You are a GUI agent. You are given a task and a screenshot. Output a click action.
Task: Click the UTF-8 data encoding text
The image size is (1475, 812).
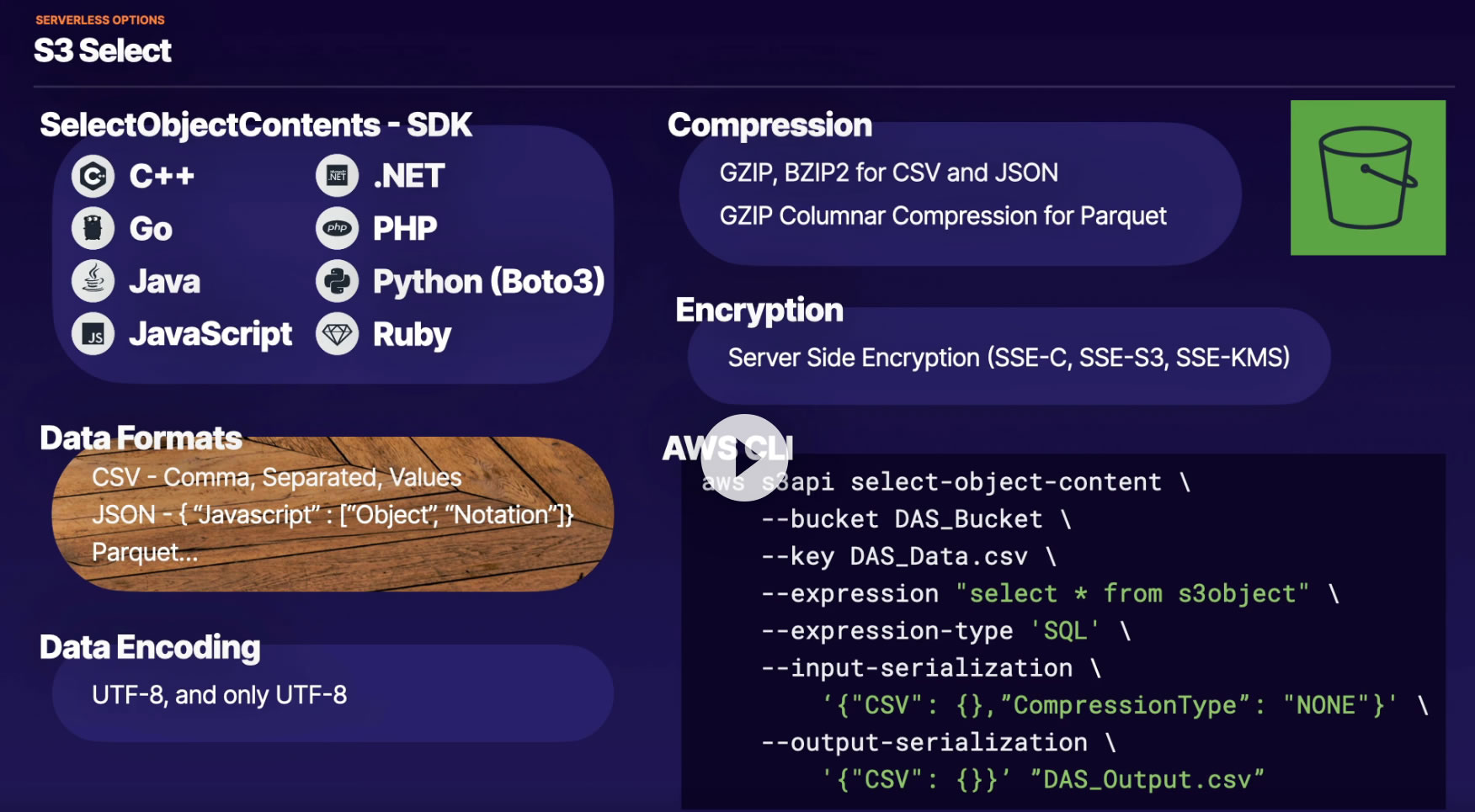(219, 695)
